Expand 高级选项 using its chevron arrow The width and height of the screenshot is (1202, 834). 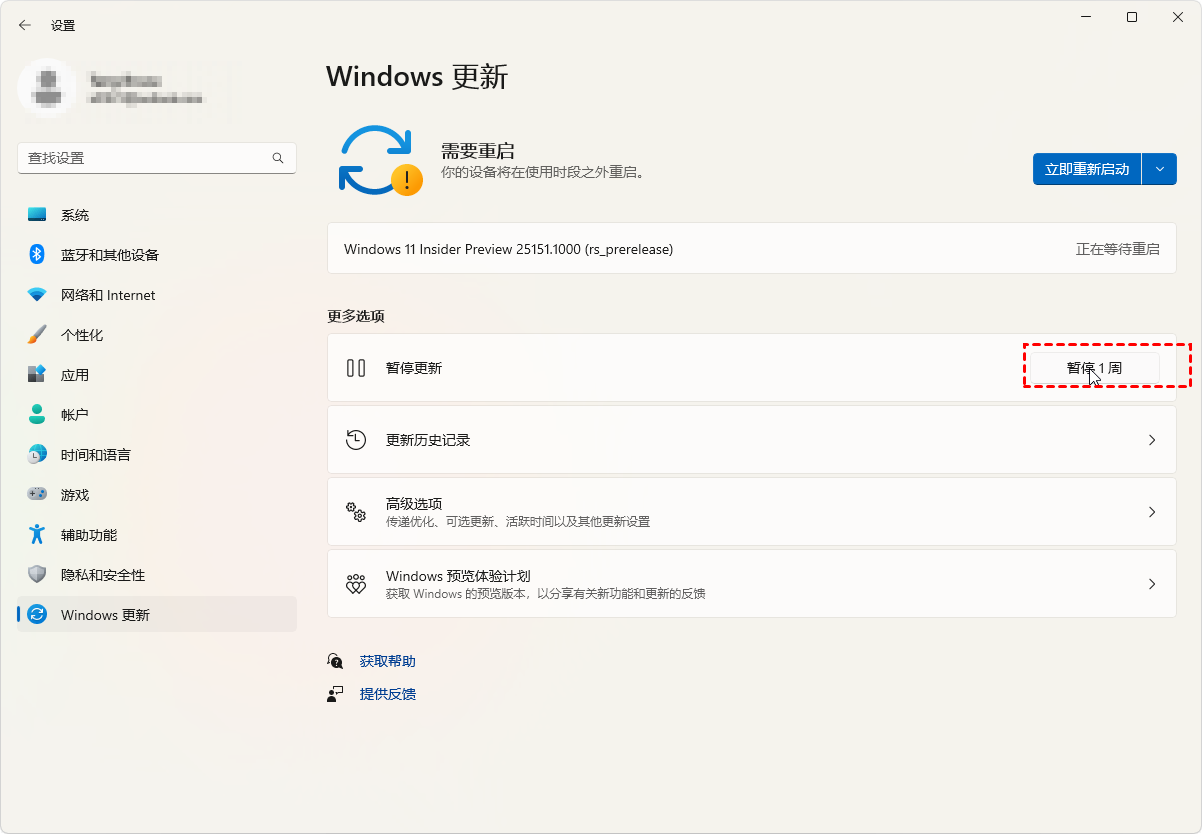click(x=1152, y=512)
